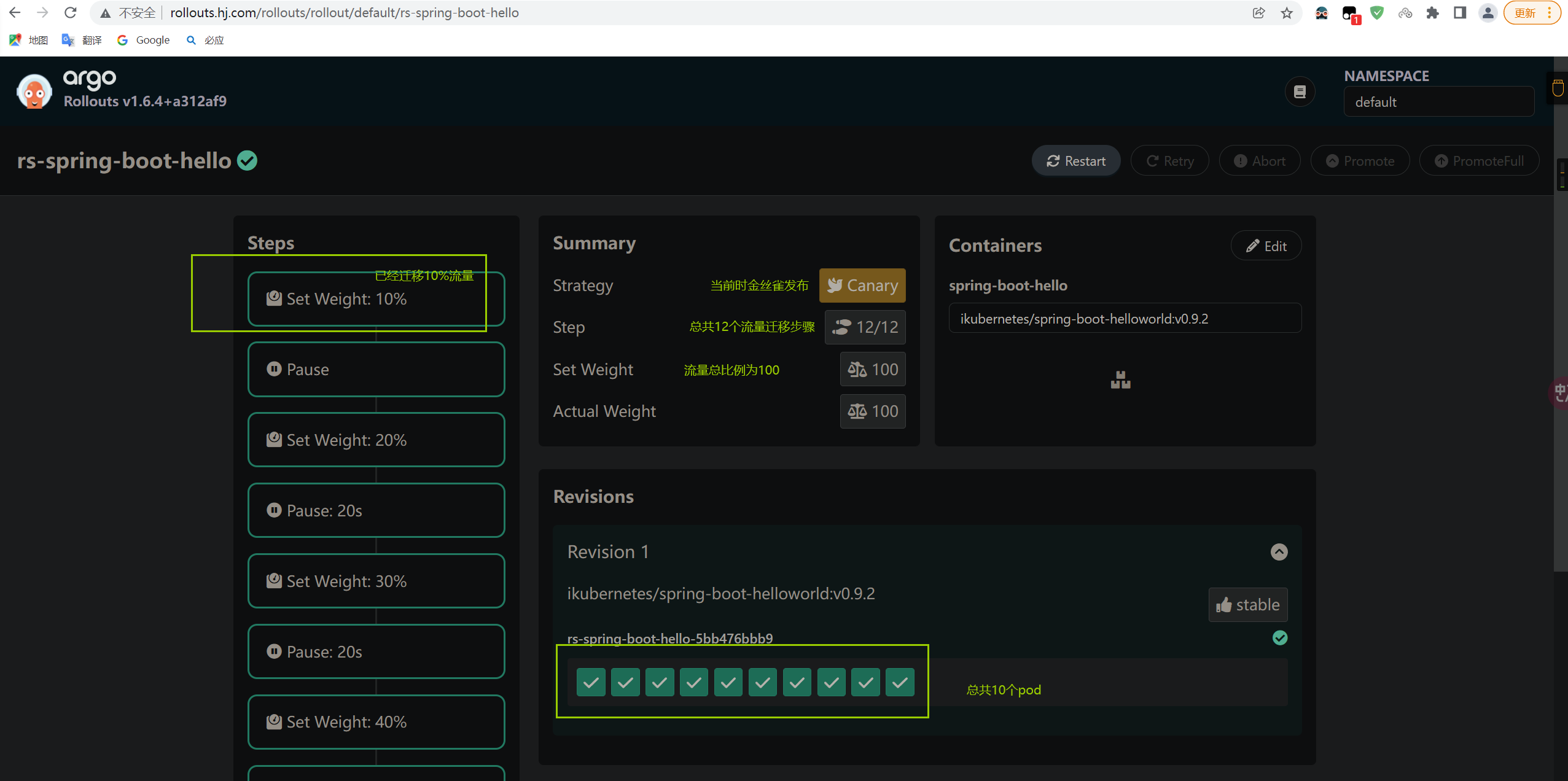This screenshot has height=781, width=1568.
Task: Select the Set Weight: 10% step
Action: pyautogui.click(x=376, y=299)
